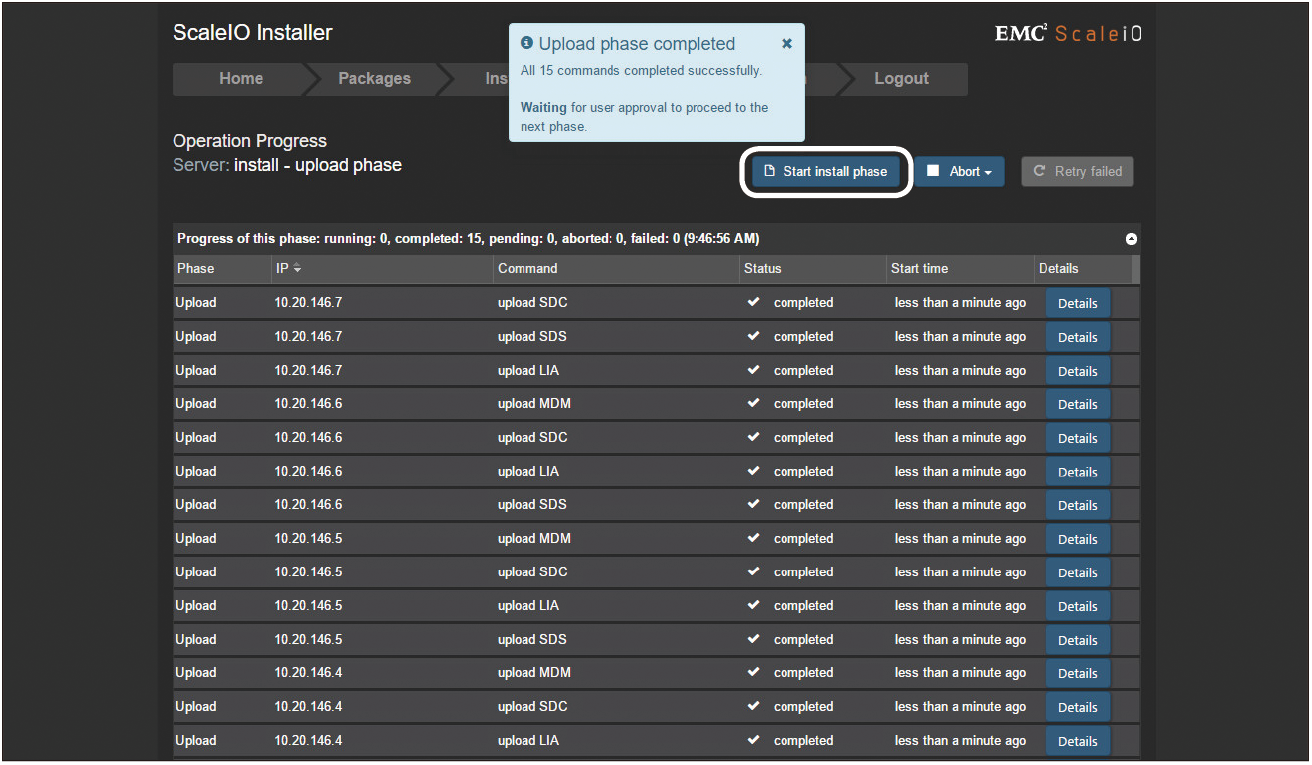Open Details for upload SDC on 10.20.146.4
The width and height of the screenshot is (1312, 765).
pyautogui.click(x=1078, y=707)
